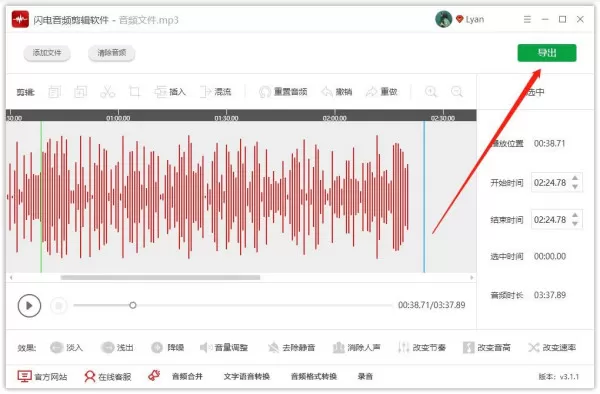This screenshot has height=394, width=600.
Task: Select the crop tool icon
Action: pos(134,92)
